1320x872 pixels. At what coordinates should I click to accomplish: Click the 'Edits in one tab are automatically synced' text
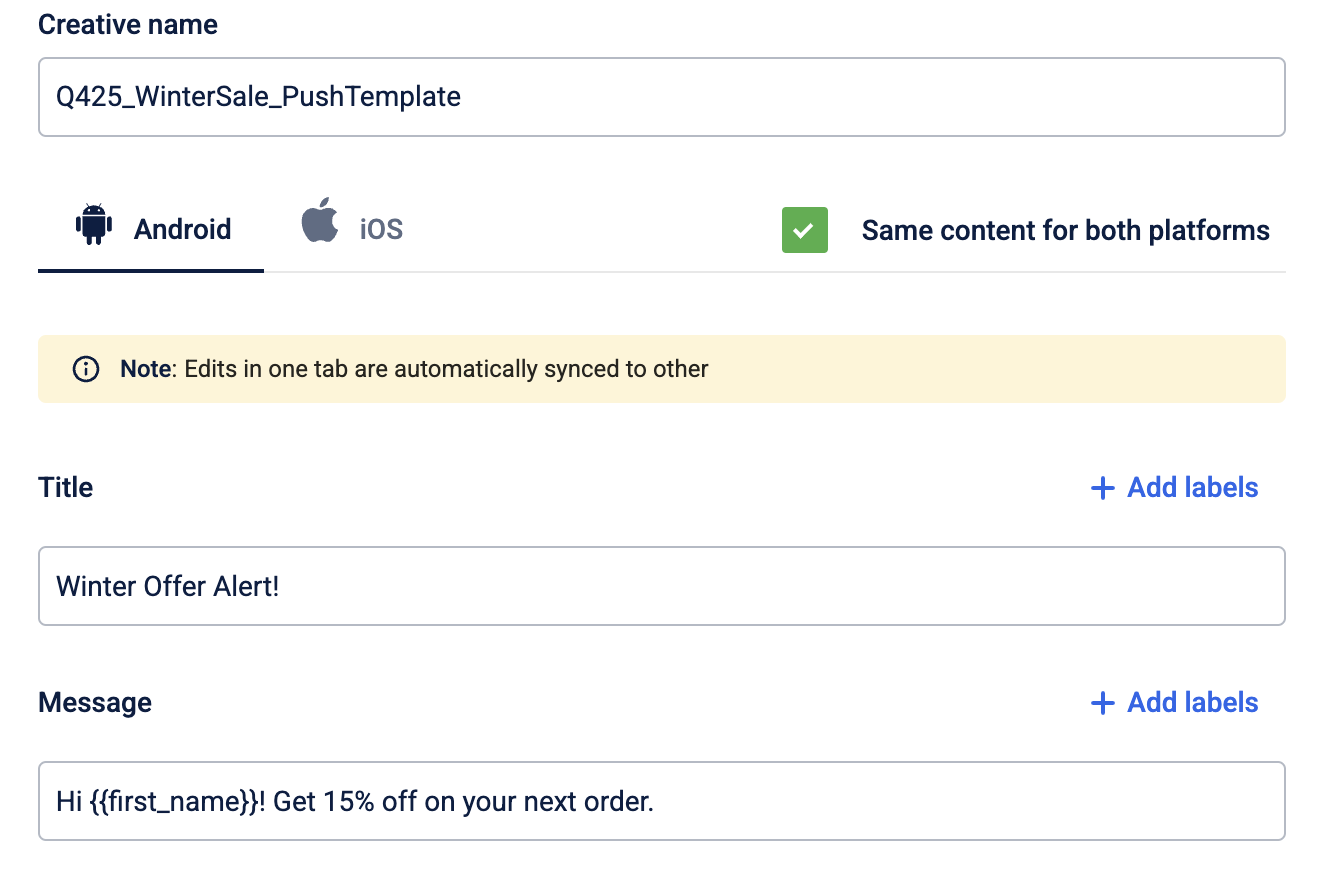(x=446, y=369)
